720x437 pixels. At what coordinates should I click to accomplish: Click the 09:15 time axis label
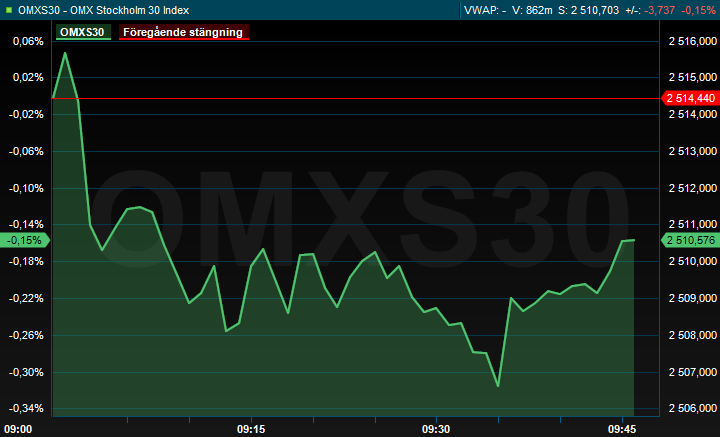(251, 429)
